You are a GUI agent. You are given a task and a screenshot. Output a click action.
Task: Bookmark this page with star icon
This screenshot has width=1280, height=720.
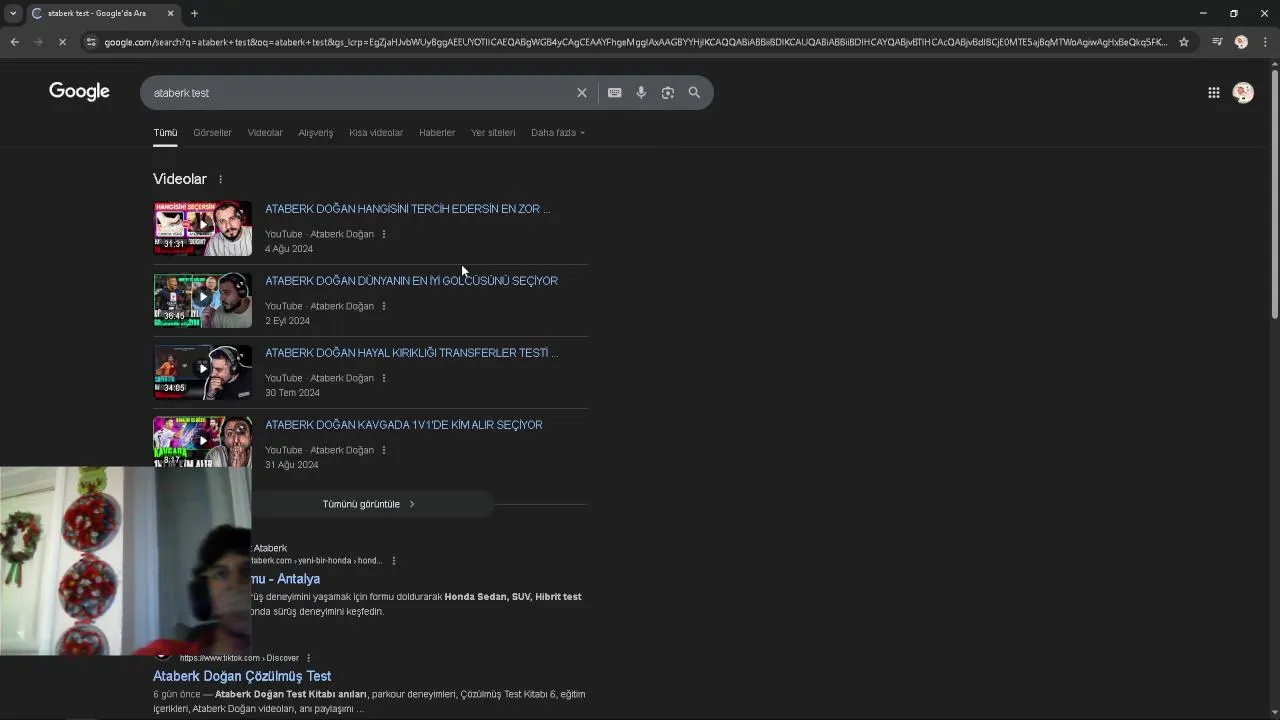click(x=1184, y=42)
